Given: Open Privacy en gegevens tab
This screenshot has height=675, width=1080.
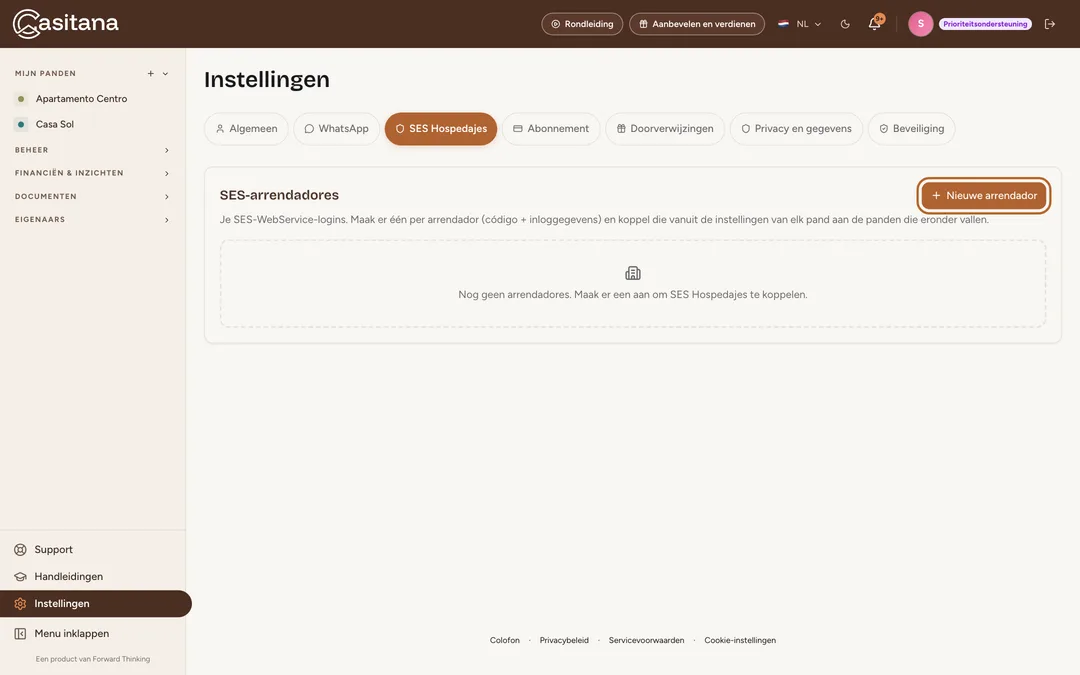Looking at the screenshot, I should pos(796,129).
